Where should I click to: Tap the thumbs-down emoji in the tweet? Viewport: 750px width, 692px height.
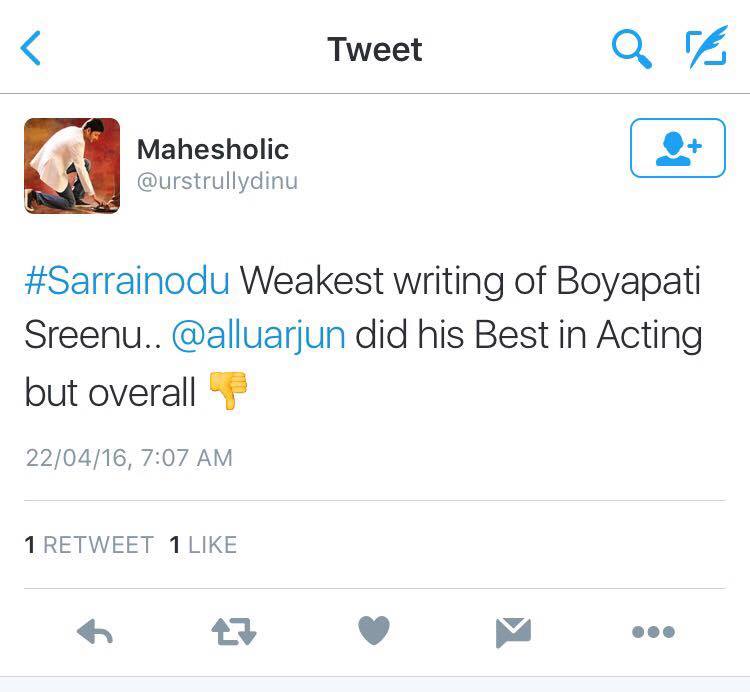tap(228, 391)
